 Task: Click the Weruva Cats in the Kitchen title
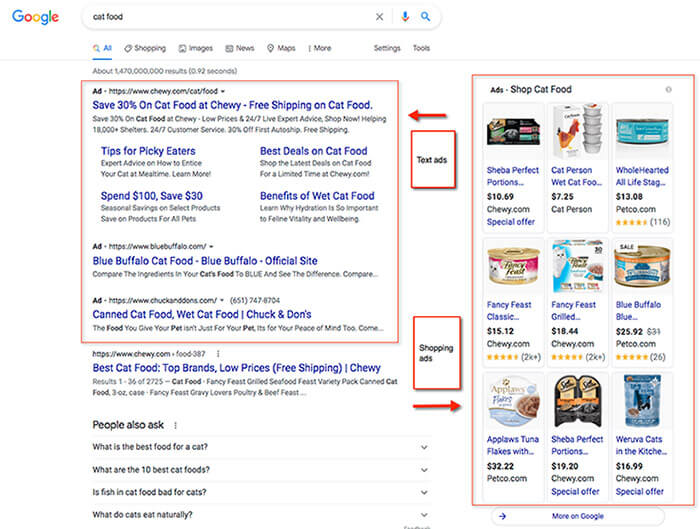coord(641,446)
